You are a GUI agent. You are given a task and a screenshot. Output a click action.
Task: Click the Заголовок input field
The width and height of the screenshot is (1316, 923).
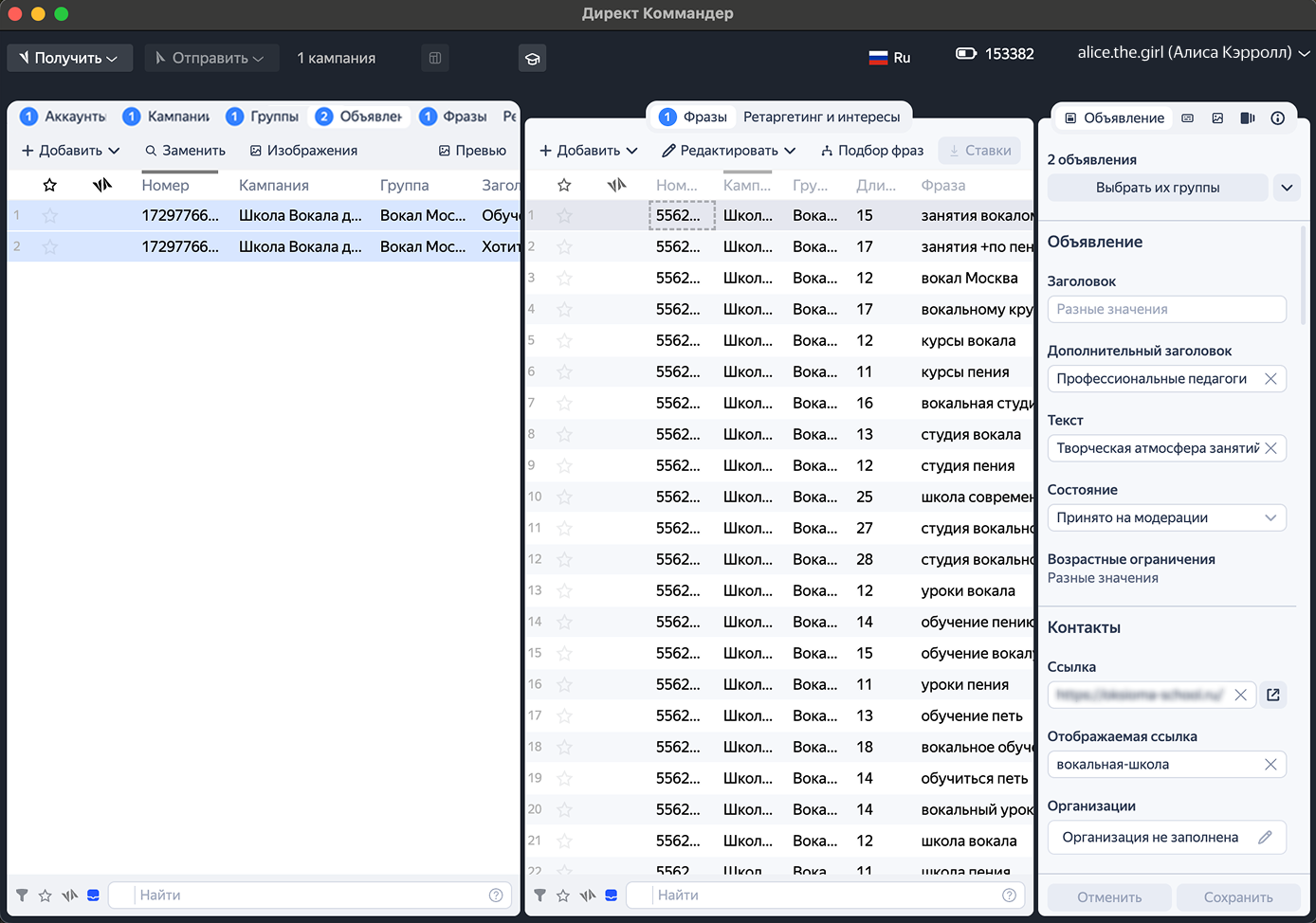pyautogui.click(x=1165, y=310)
